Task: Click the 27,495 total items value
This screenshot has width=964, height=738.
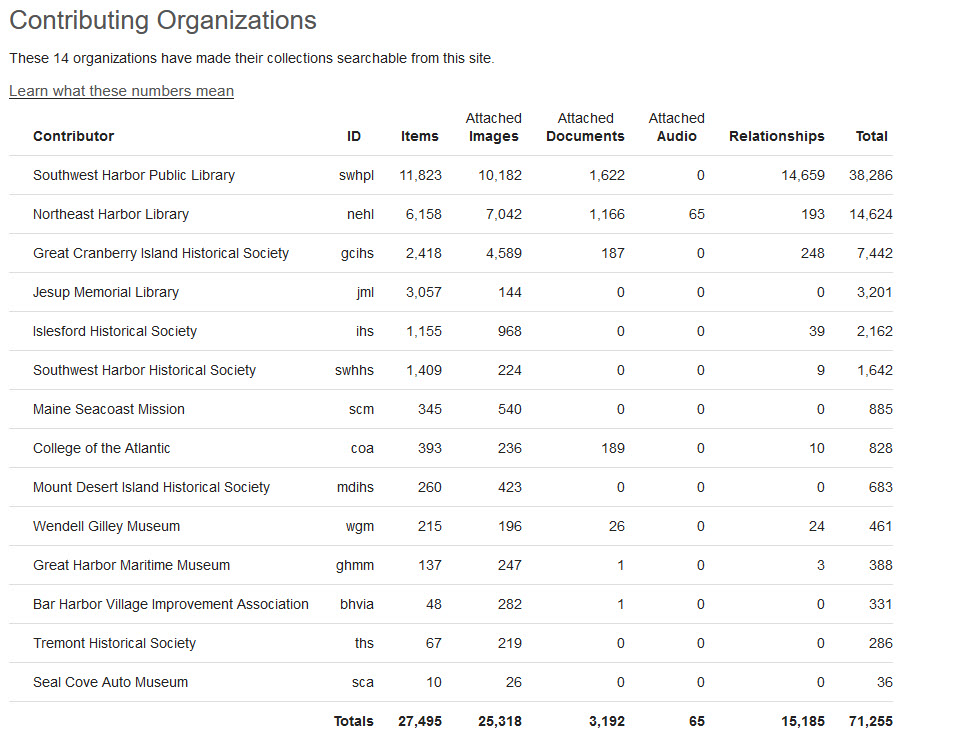Action: click(420, 721)
